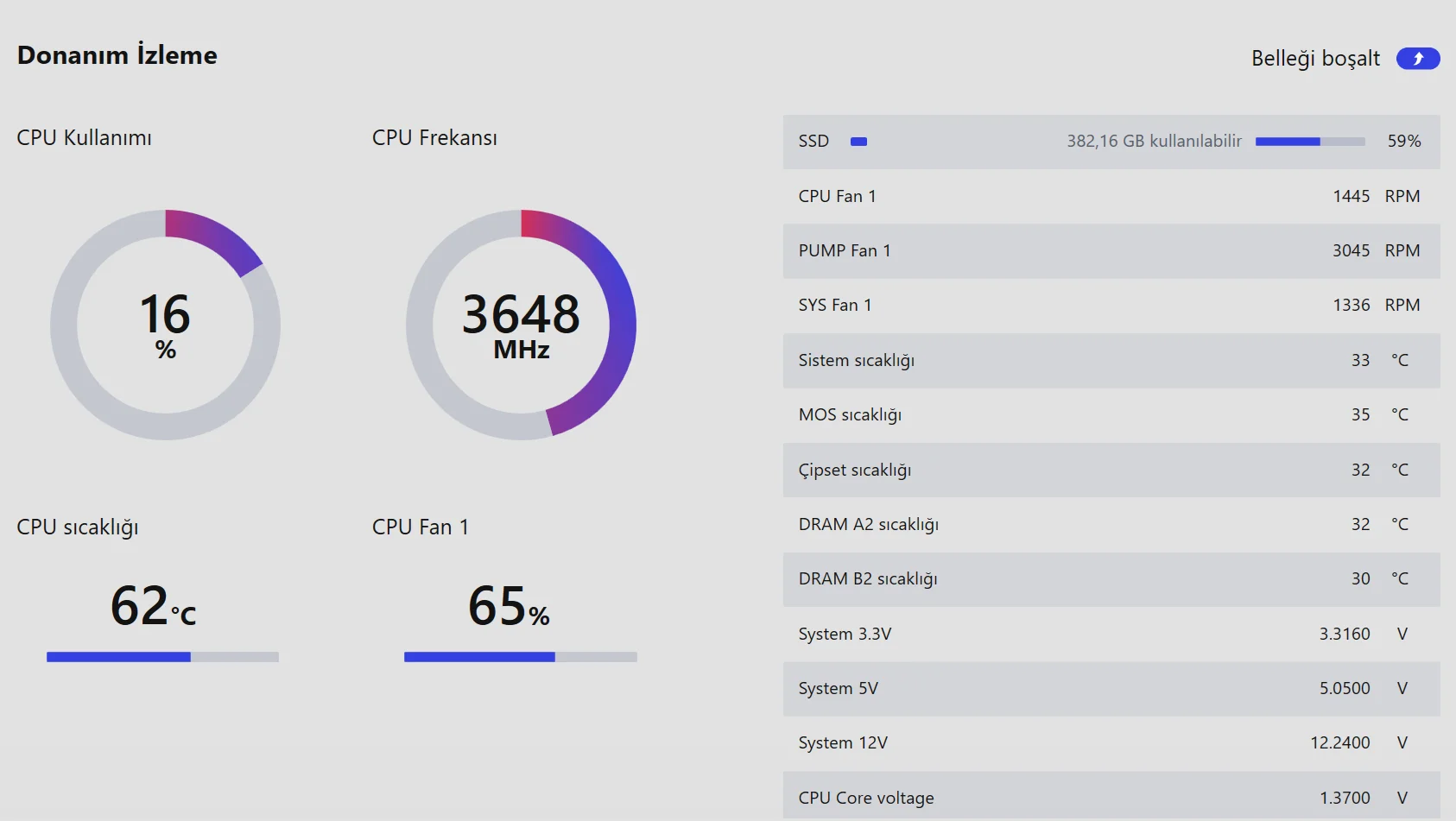Click the SSD usage progress bar
The width and height of the screenshot is (1456, 821).
pyautogui.click(x=1309, y=142)
